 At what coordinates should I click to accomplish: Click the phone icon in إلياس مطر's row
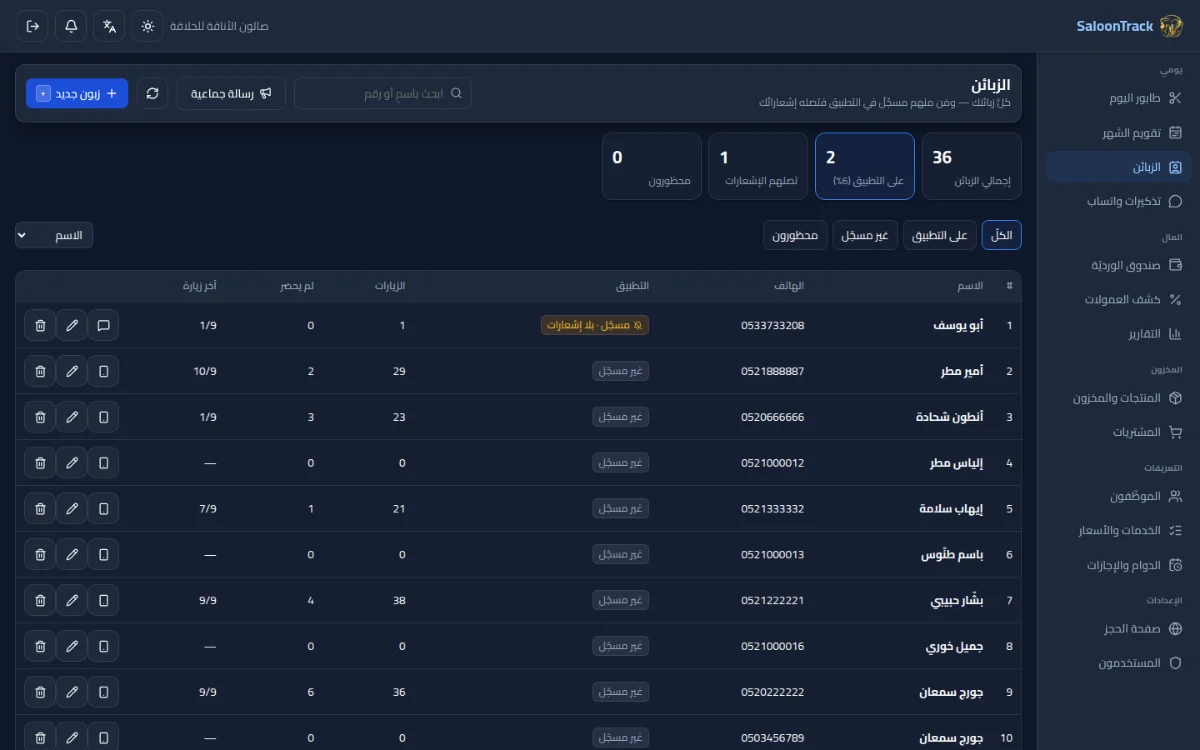pyautogui.click(x=103, y=463)
